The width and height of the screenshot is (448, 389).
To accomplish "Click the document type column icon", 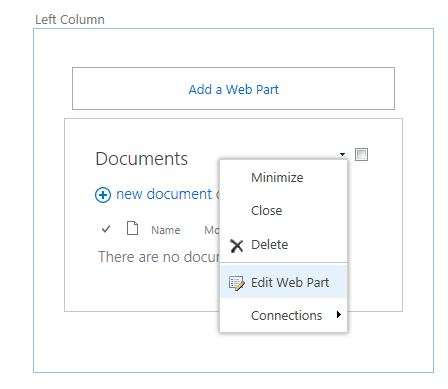I will pyautogui.click(x=132, y=228).
